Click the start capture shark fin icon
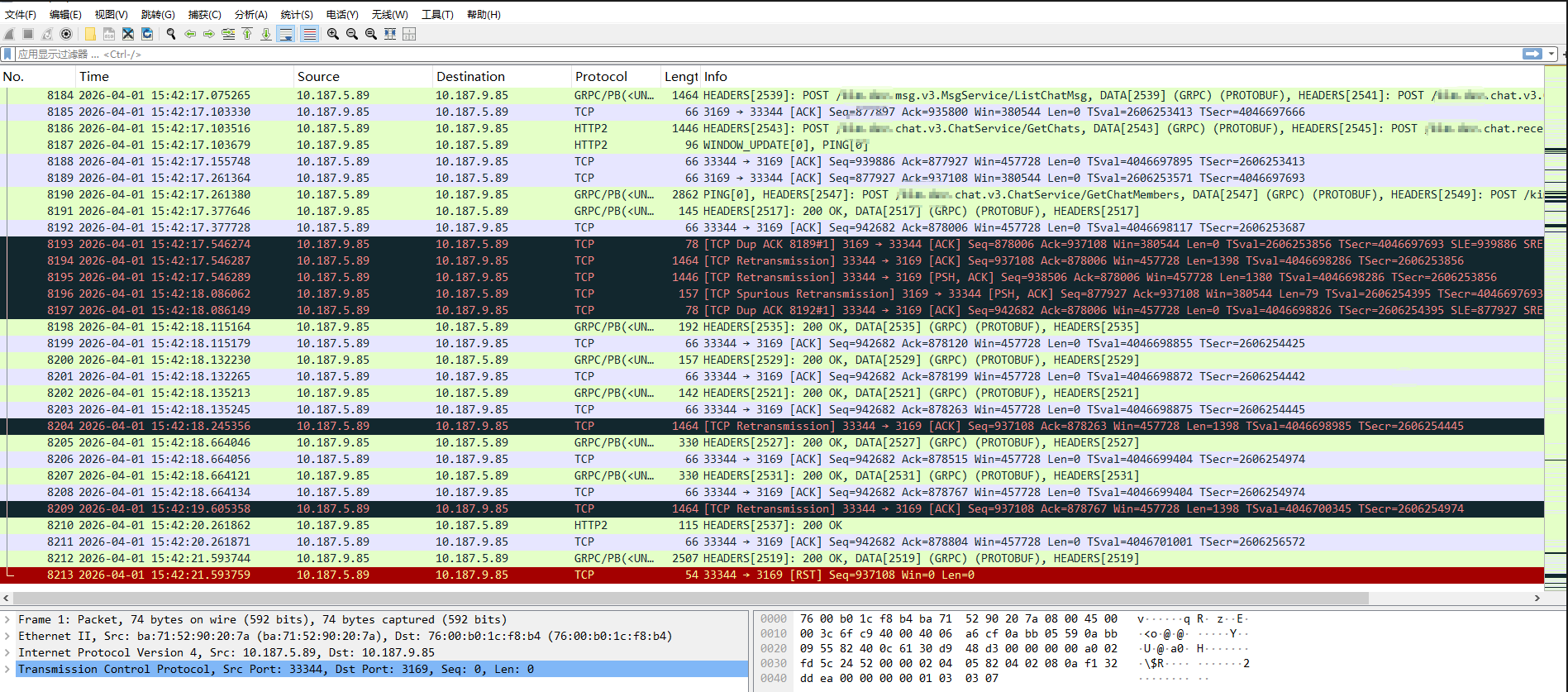The image size is (1568, 692). [9, 34]
